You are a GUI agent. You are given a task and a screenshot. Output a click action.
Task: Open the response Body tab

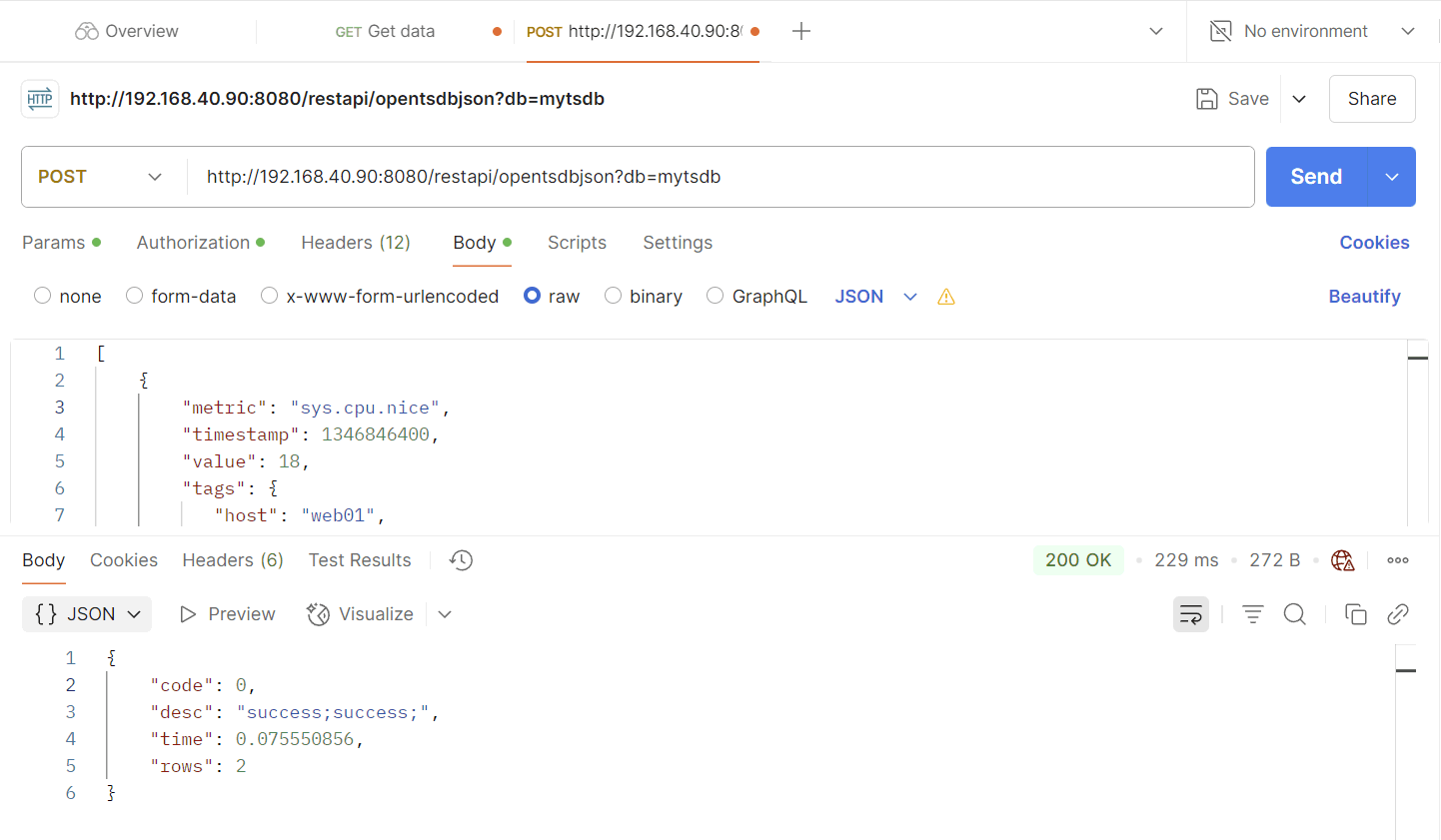[44, 560]
